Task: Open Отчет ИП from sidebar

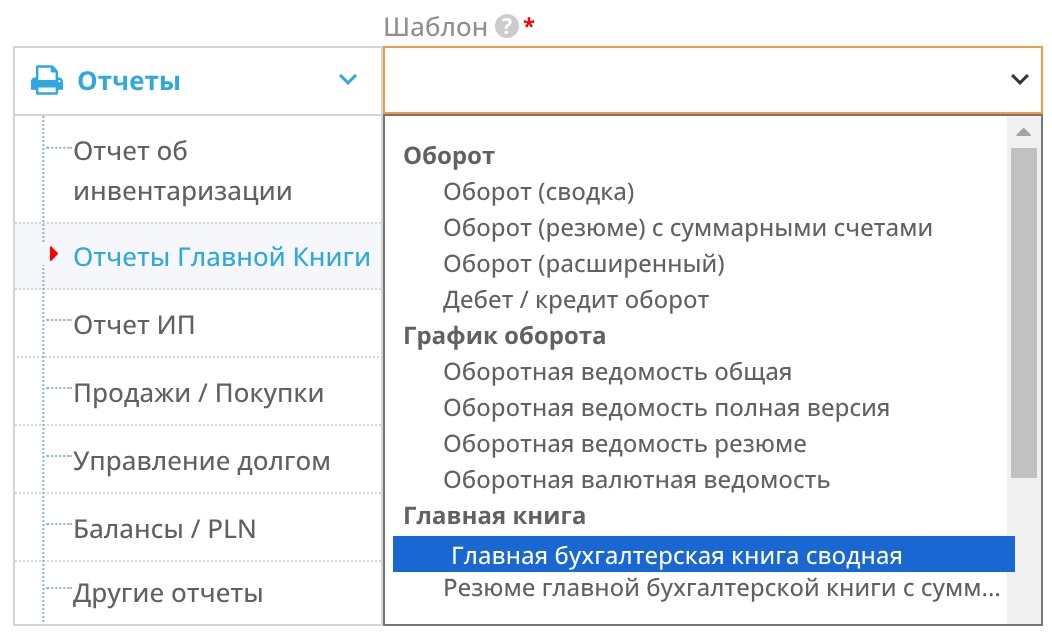Action: click(134, 325)
